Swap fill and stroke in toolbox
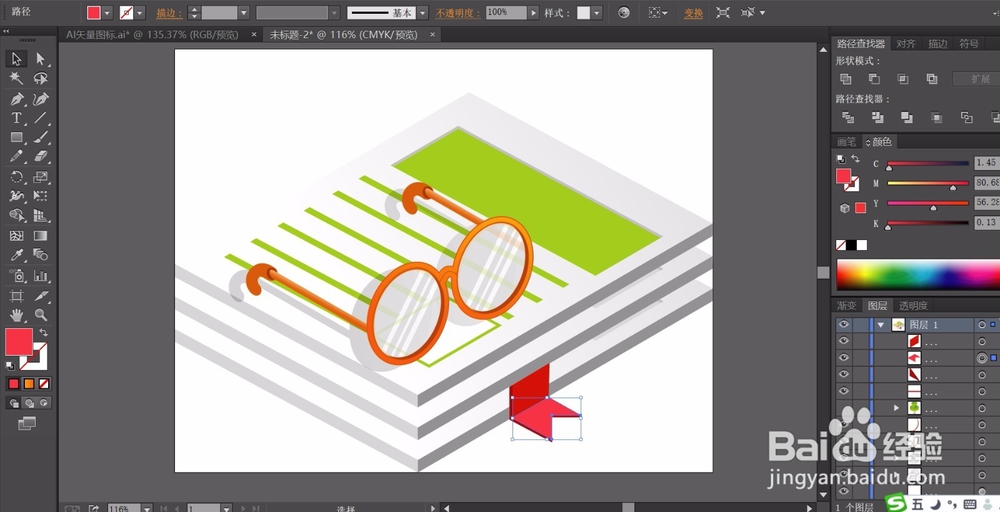The image size is (1000, 512). click(43, 332)
